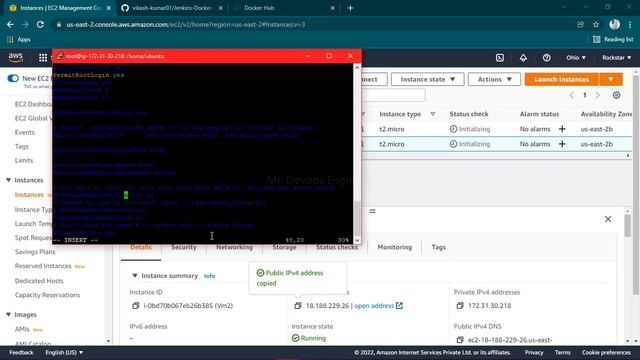Switch to Docker Hub browser tab
Image resolution: width=640 pixels, height=360 pixels.
tap(284, 8)
